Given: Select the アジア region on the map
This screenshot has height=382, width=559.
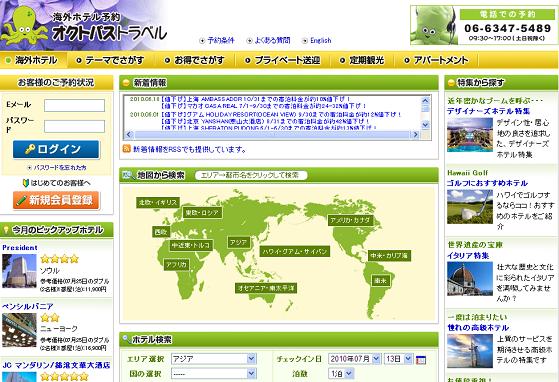Looking at the screenshot, I should click(238, 243).
